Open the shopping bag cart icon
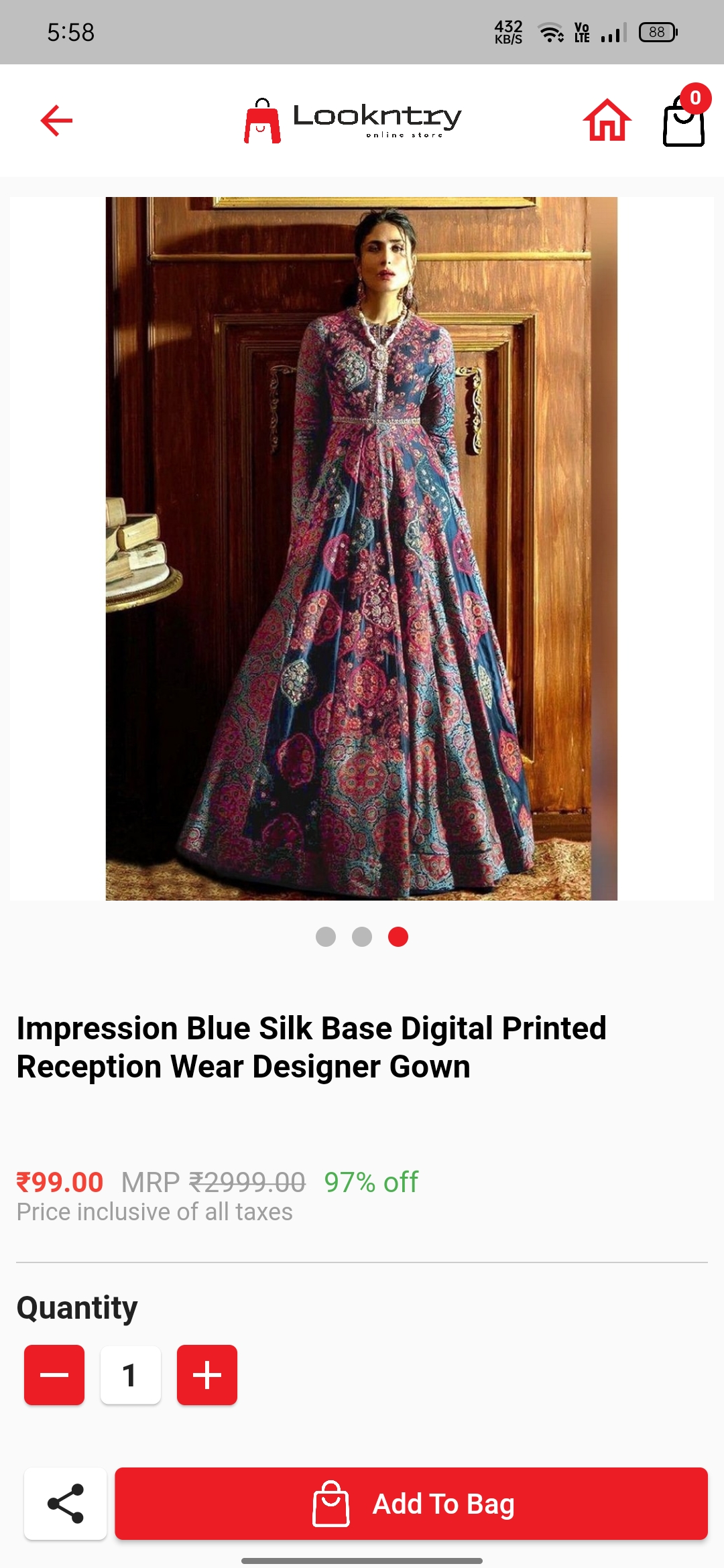 (x=684, y=121)
